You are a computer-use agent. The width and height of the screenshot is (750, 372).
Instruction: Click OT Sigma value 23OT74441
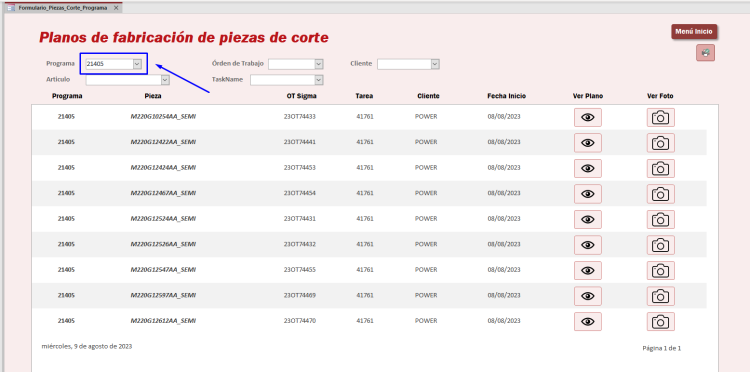(x=299, y=142)
